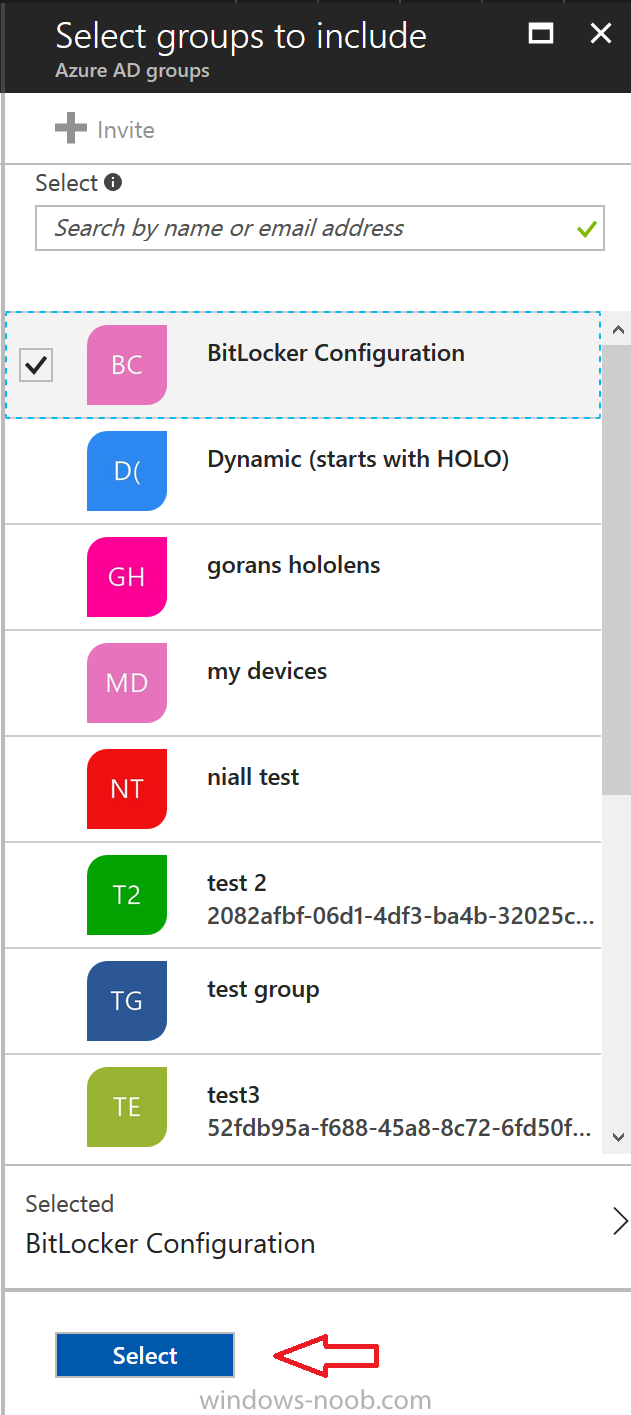Uncheck the BitLocker Configuration checkbox
Screen dimensions: 631x1415
point(36,366)
